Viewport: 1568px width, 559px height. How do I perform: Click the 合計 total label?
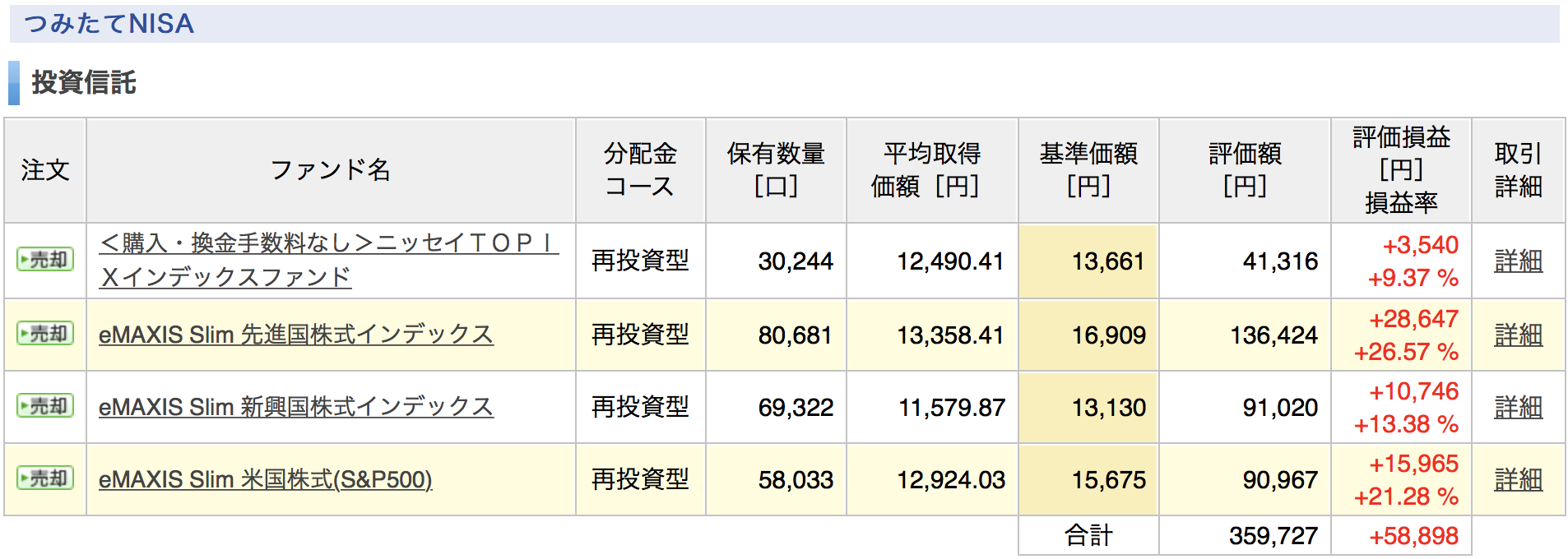tap(1088, 536)
